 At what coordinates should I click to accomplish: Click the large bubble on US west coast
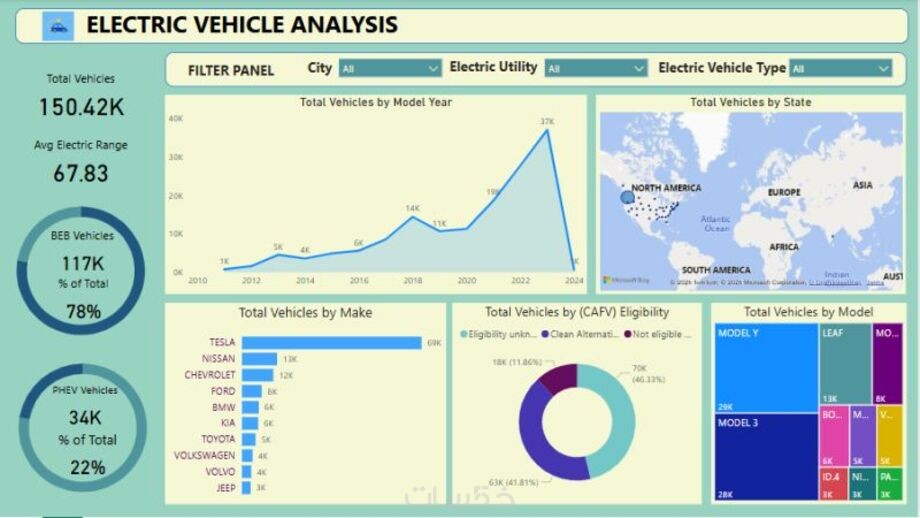627,197
